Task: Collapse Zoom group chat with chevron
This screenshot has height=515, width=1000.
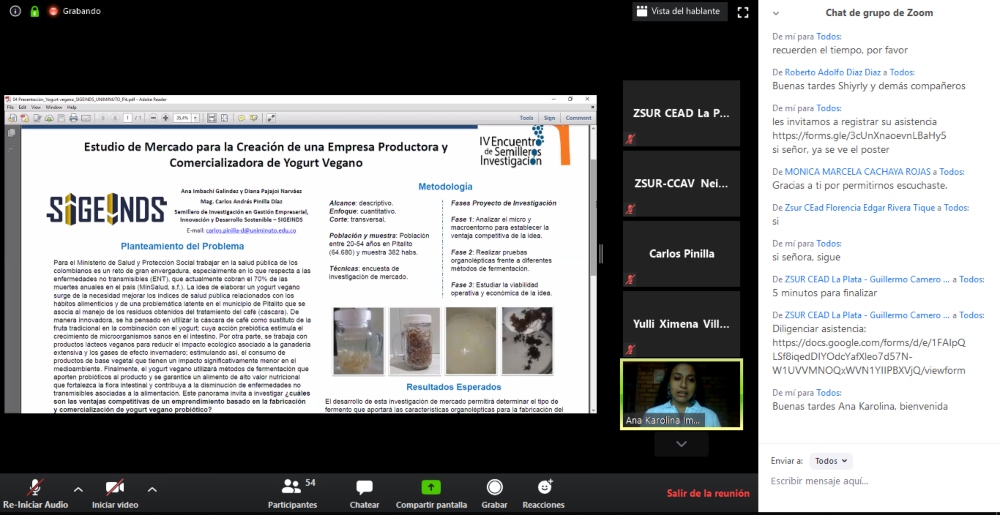Action: click(776, 13)
